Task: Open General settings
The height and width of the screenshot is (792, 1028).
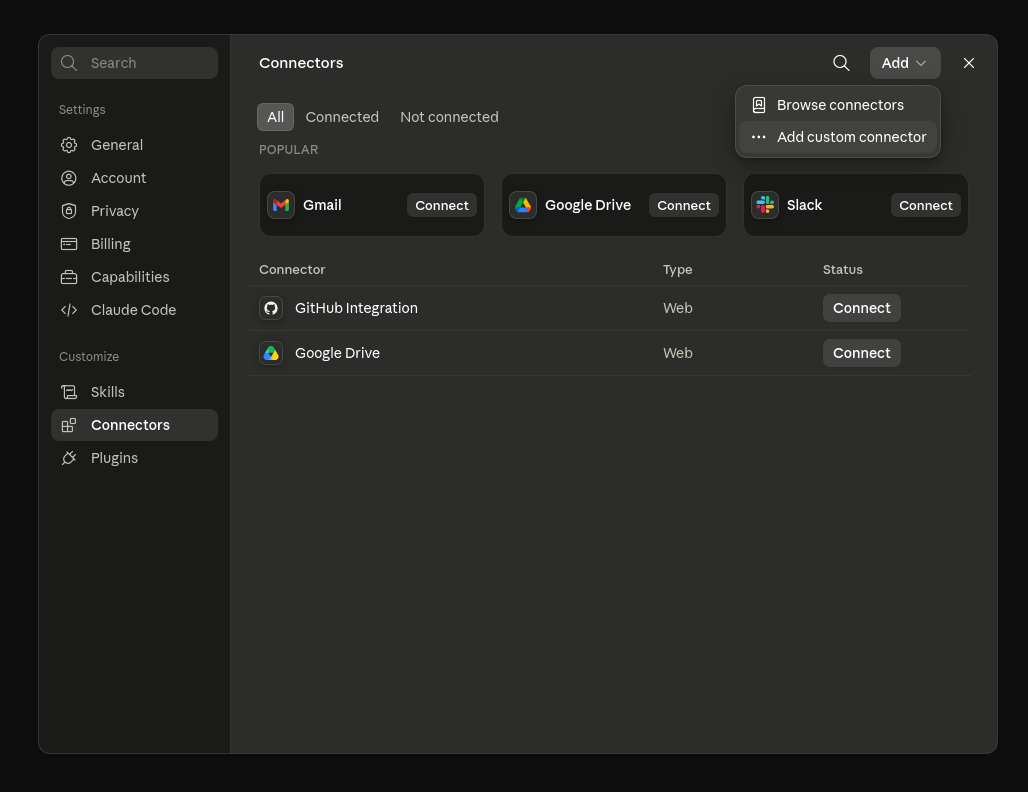Action: pos(134,145)
